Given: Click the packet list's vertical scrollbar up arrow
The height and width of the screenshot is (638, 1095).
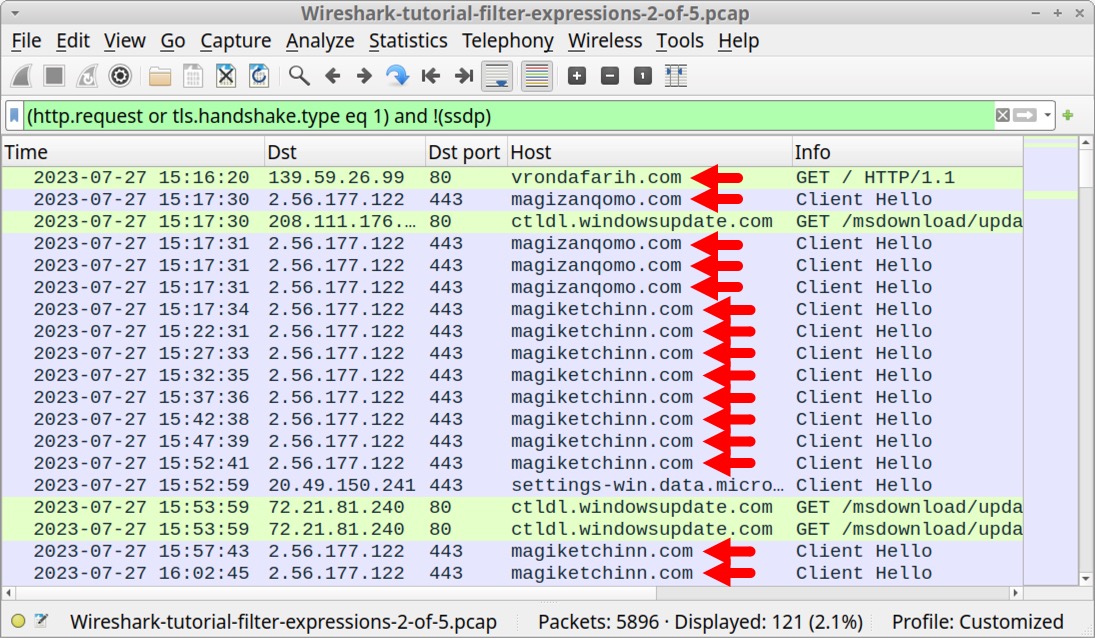Looking at the screenshot, I should pos(1085,143).
